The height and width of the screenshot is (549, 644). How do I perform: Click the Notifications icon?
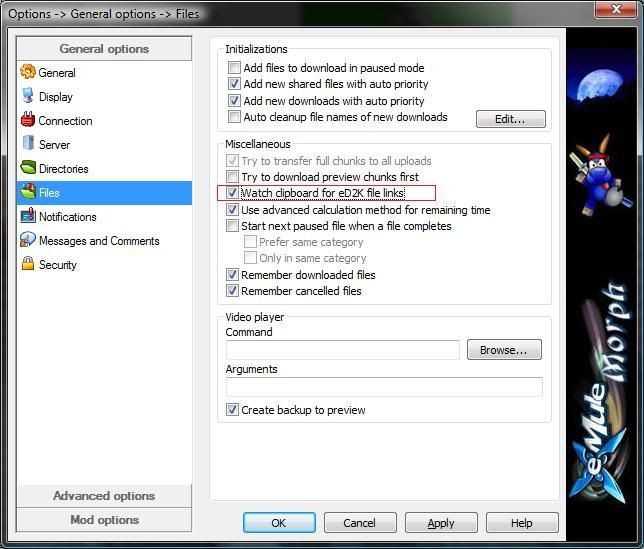click(28, 216)
